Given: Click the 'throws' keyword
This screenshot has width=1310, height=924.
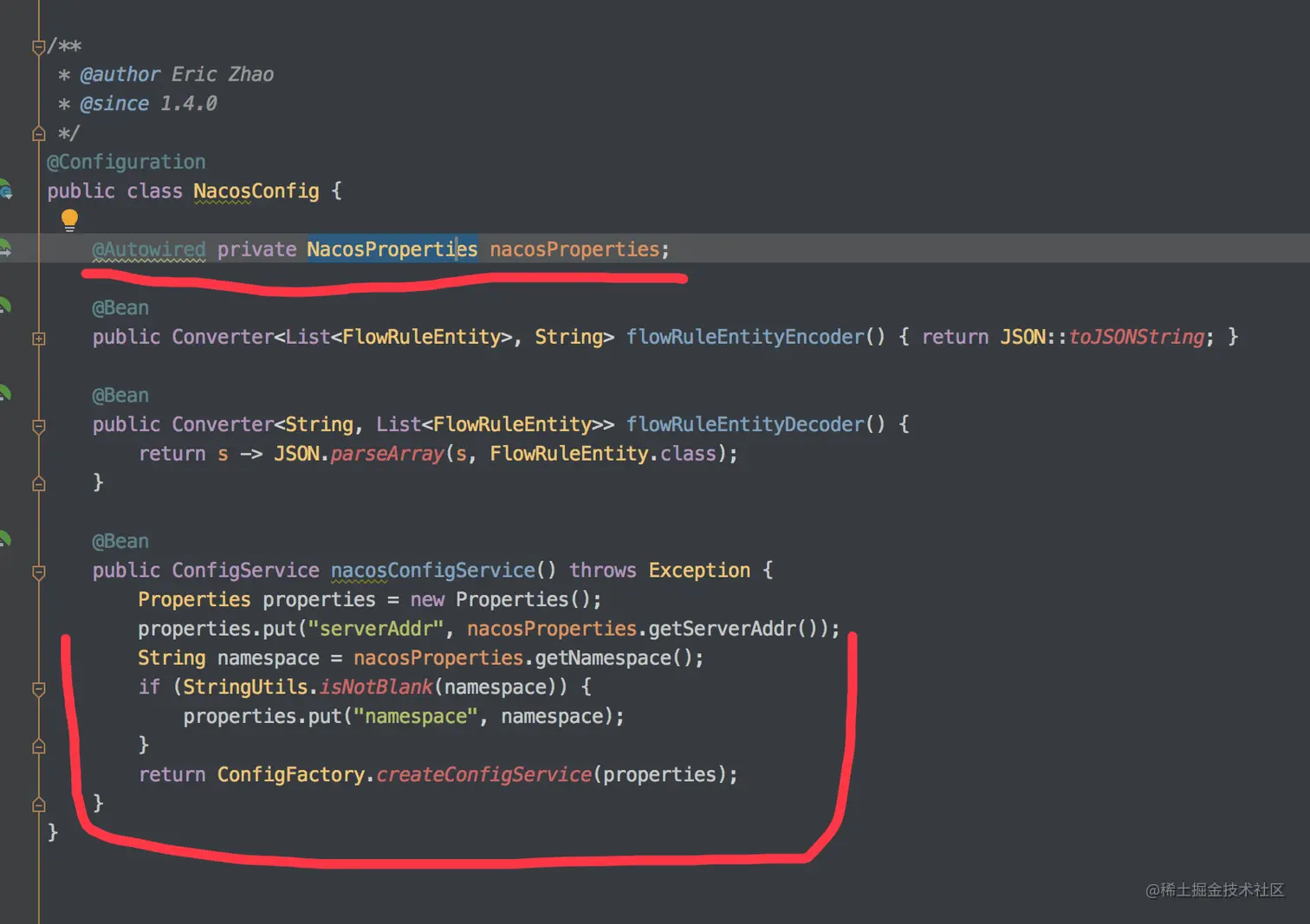Looking at the screenshot, I should pyautogui.click(x=603, y=571).
